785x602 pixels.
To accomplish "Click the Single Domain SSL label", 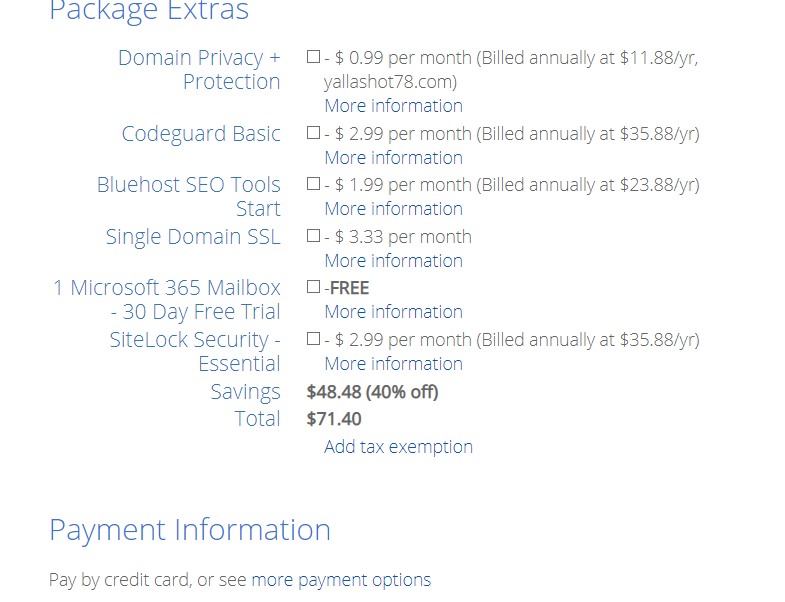I will 193,237.
